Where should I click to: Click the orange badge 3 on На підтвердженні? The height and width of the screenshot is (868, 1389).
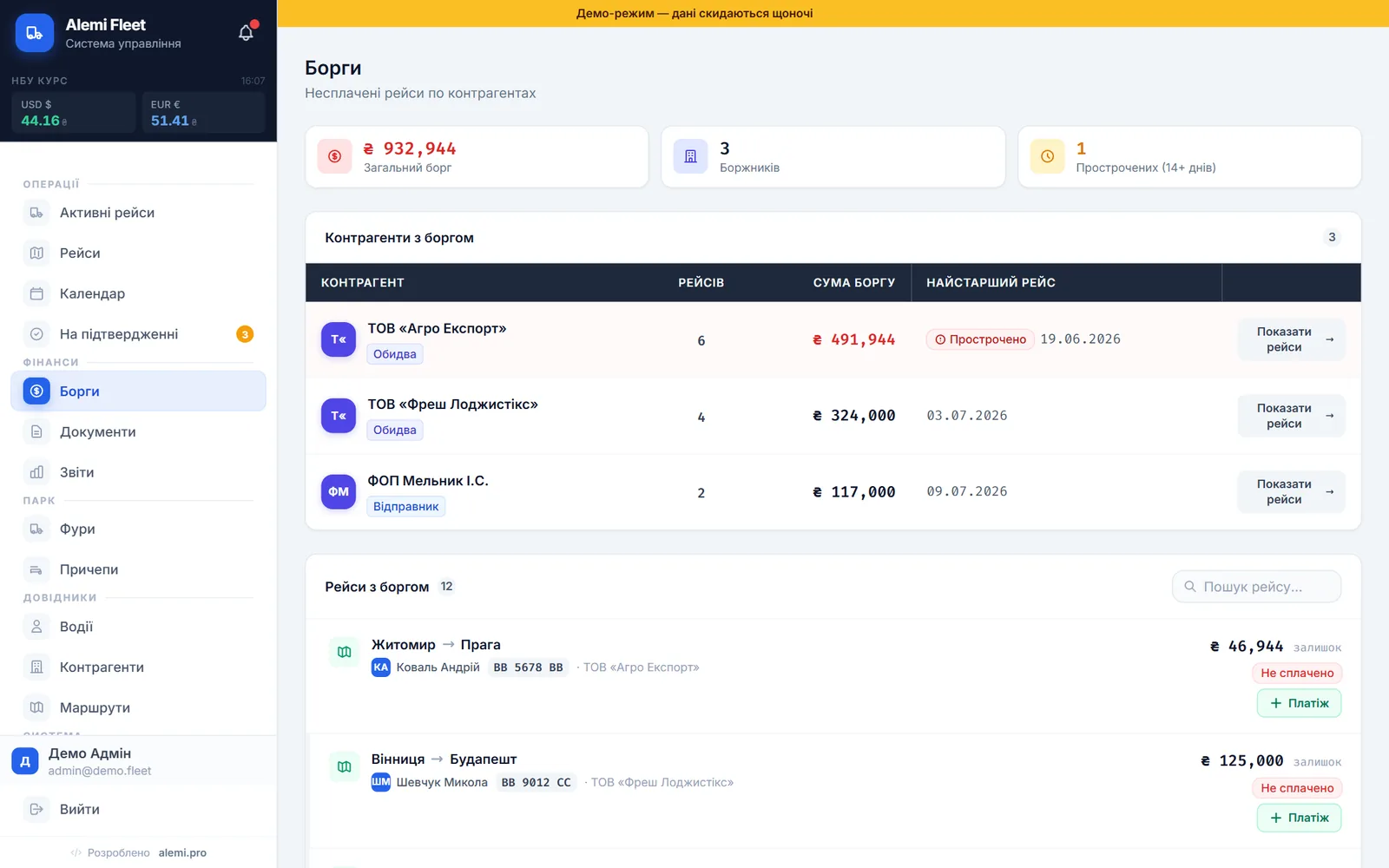pos(245,334)
